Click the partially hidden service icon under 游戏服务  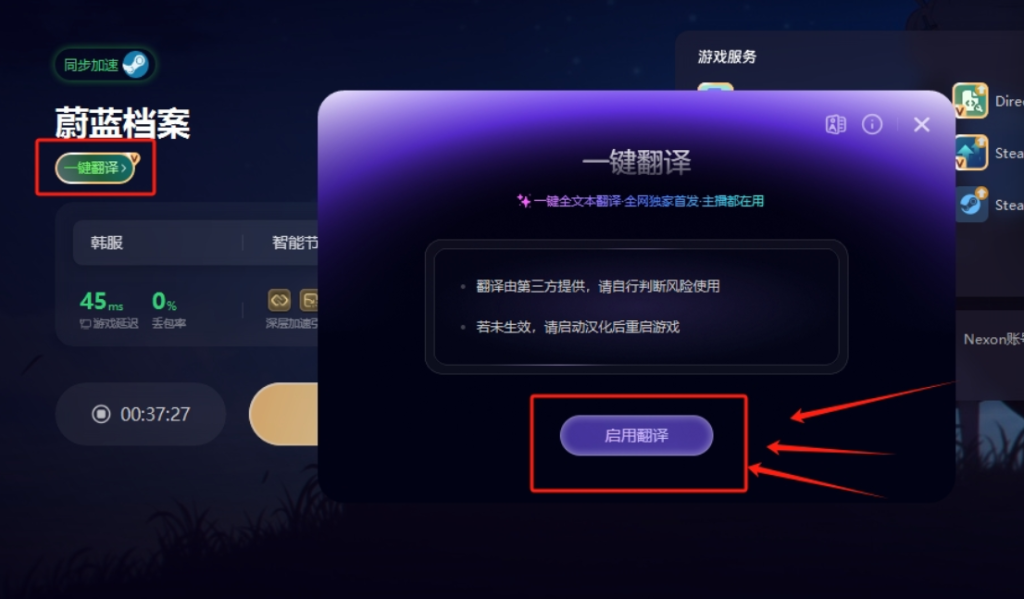[715, 87]
